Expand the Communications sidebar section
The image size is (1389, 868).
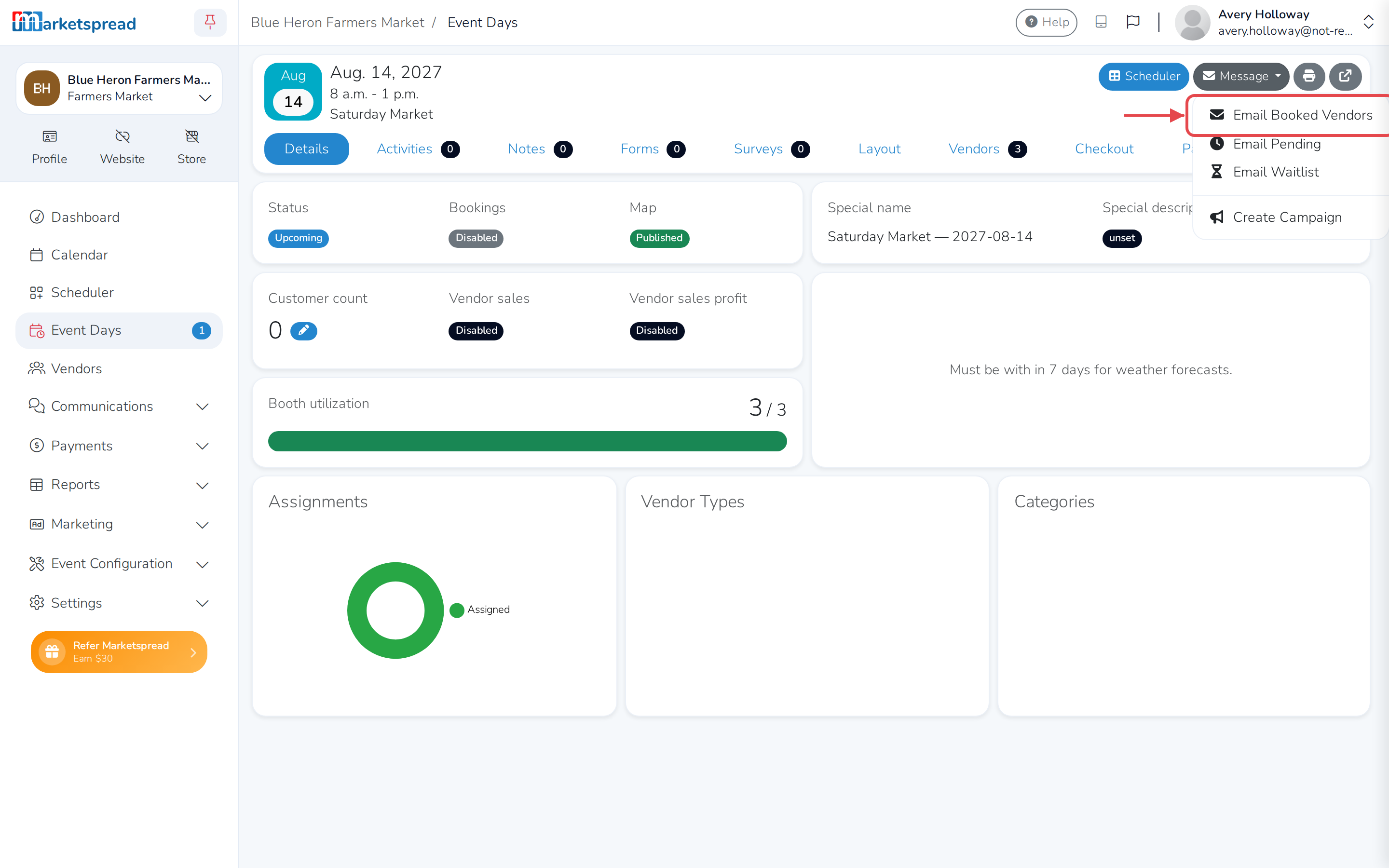click(x=119, y=407)
